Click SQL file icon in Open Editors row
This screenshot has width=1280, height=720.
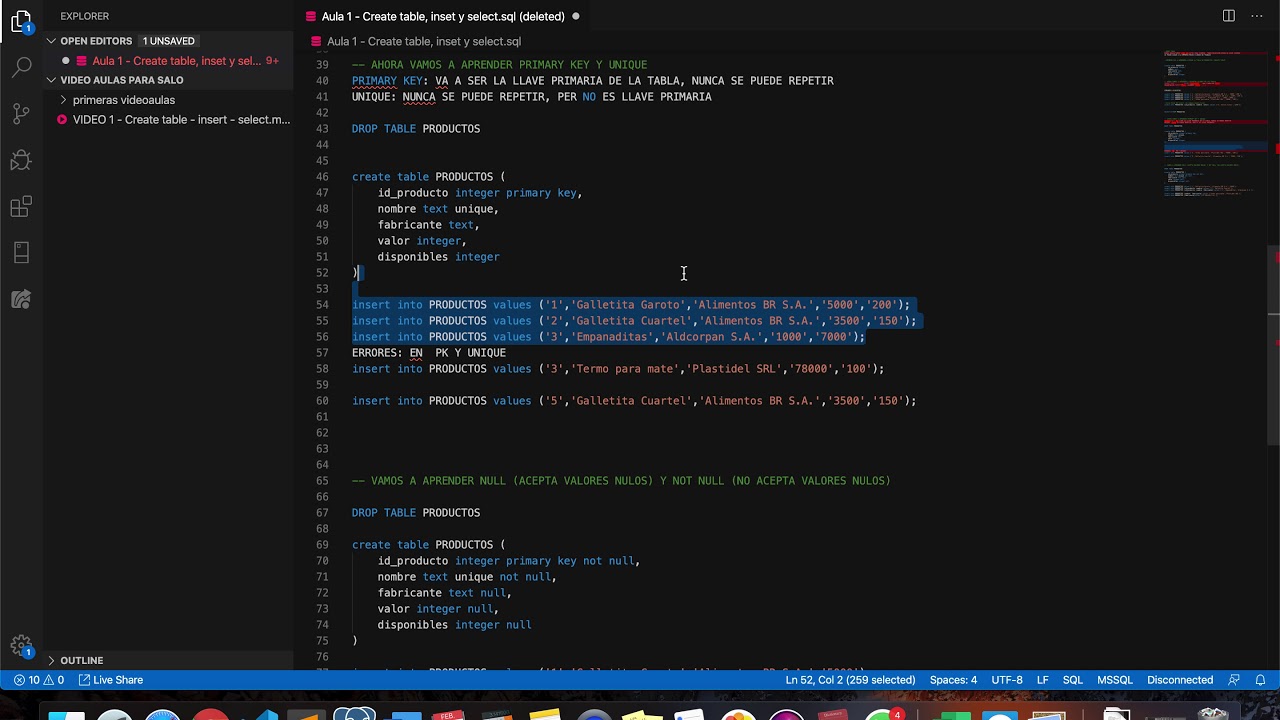coord(82,61)
